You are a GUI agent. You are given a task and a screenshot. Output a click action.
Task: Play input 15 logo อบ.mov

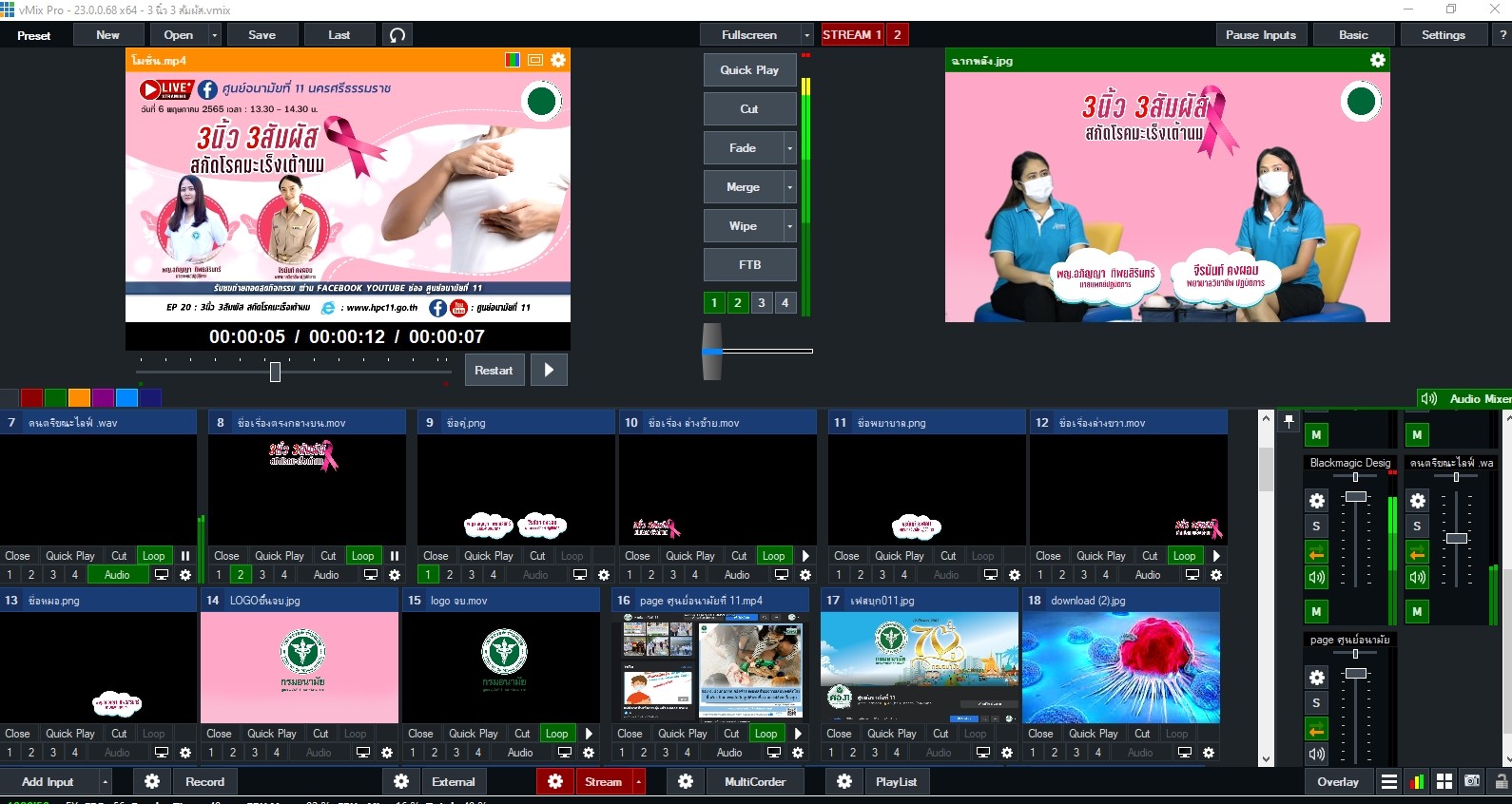pos(589,734)
